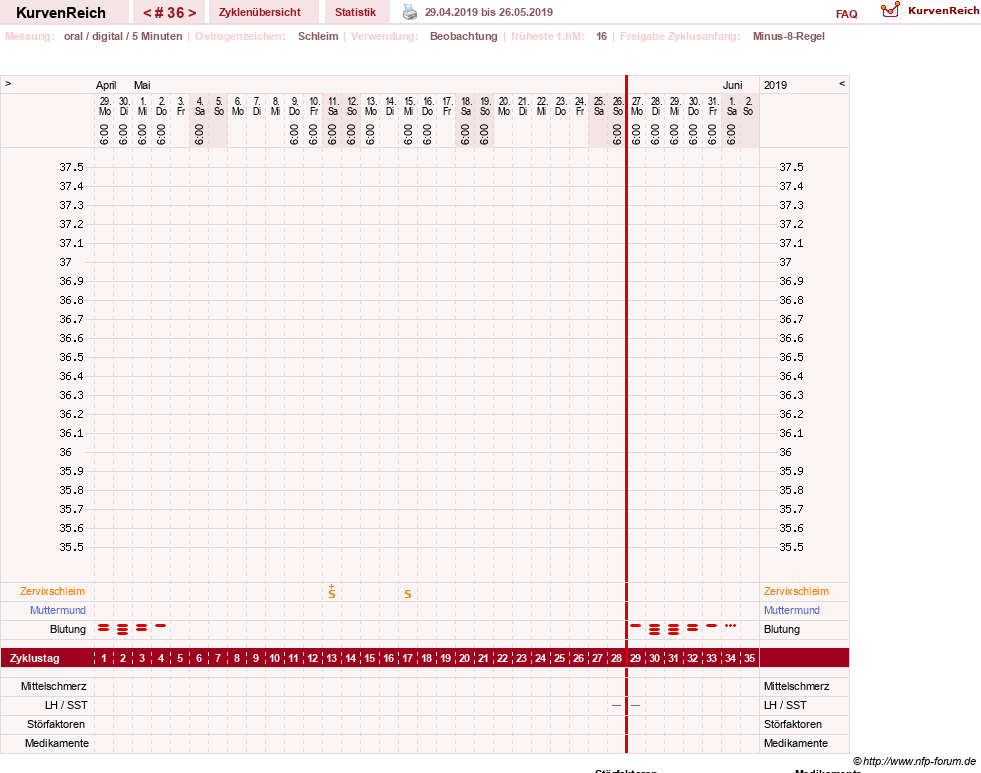Click the left Muttermund row label
Screen dimensions: 981x773
[58, 610]
